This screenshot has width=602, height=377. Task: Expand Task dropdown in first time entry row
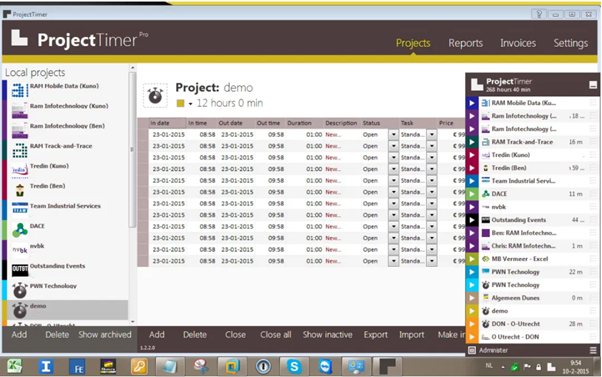click(432, 135)
